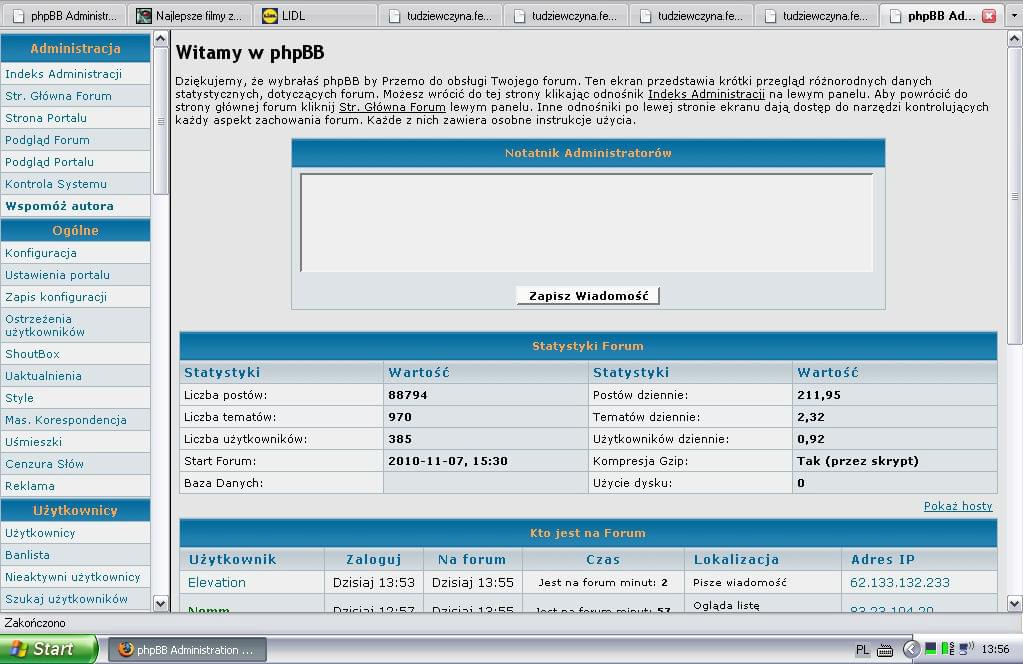Click the main page scrollbar thumb

[1015, 196]
